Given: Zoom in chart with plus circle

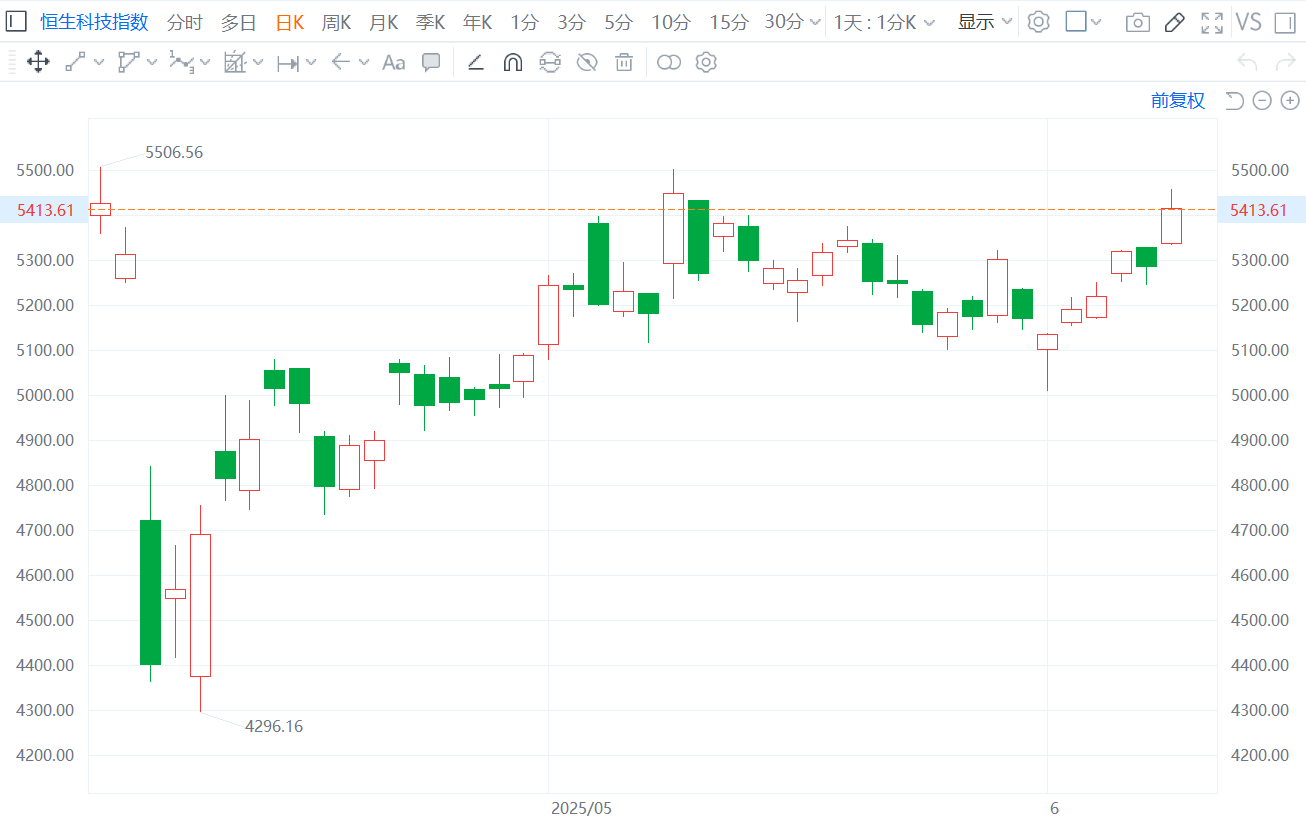Looking at the screenshot, I should coord(1290,100).
